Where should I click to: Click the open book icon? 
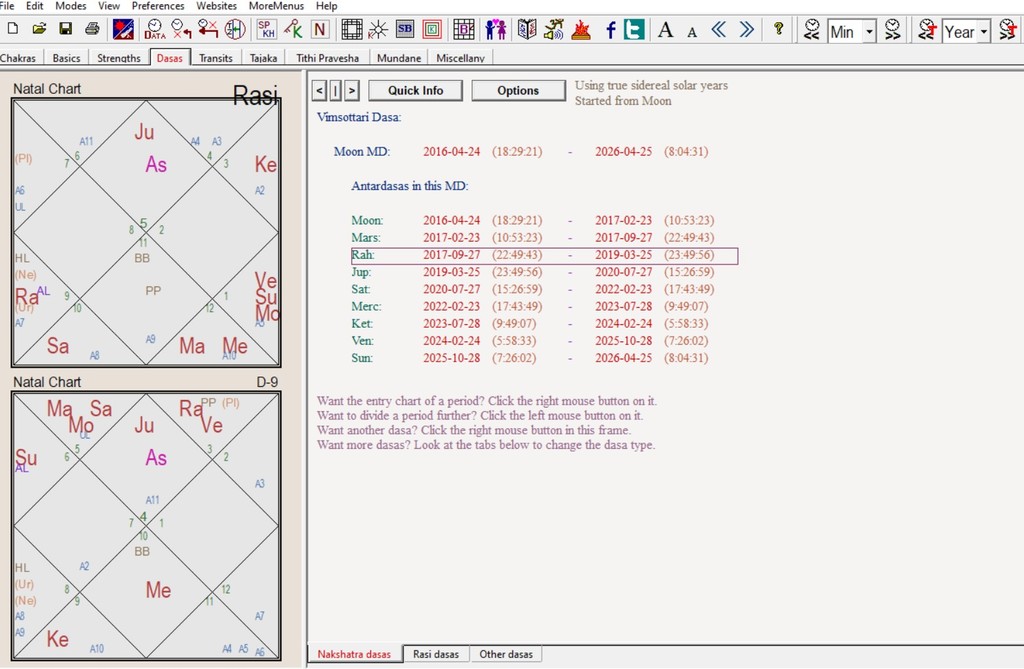click(527, 29)
